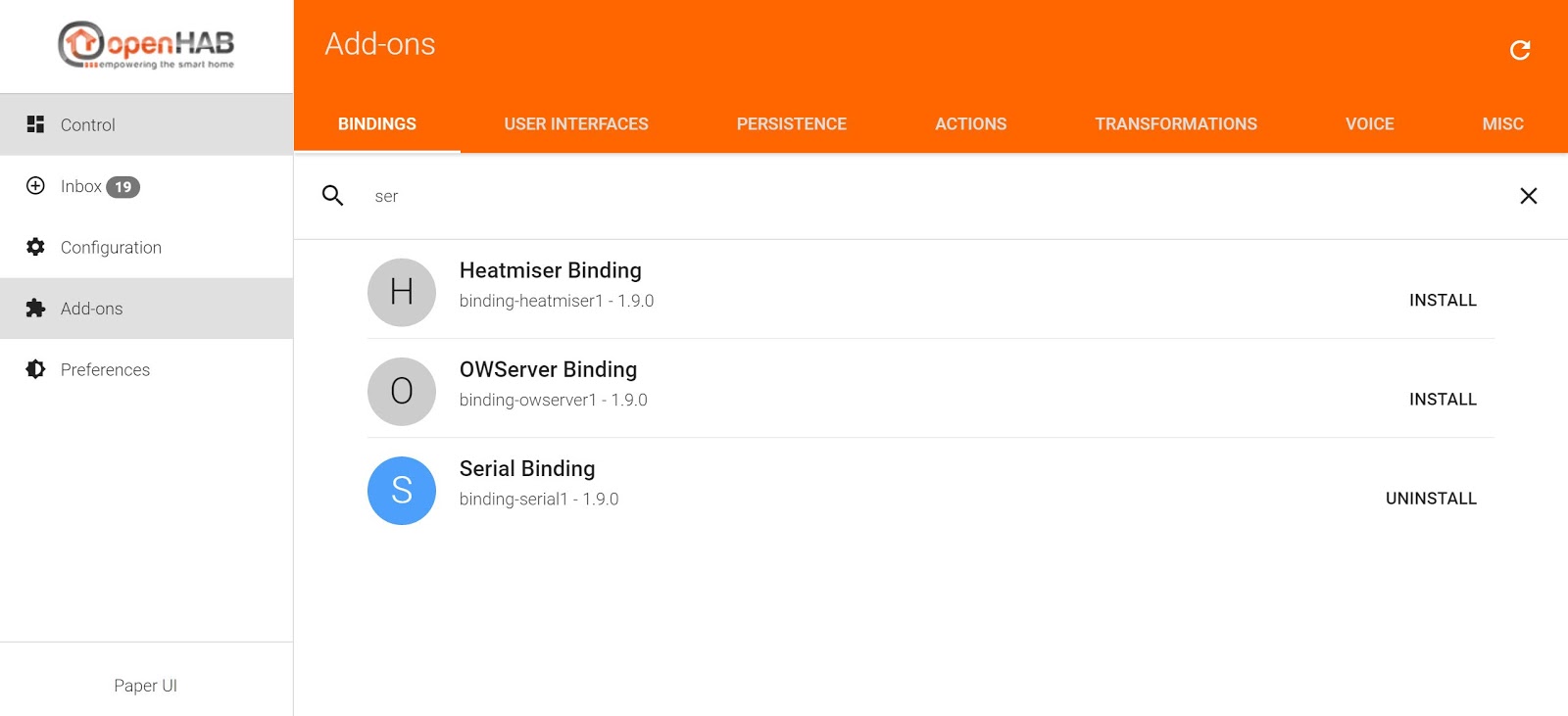Click the OWServer Binding title
The width and height of the screenshot is (1568, 716).
pyautogui.click(x=549, y=369)
